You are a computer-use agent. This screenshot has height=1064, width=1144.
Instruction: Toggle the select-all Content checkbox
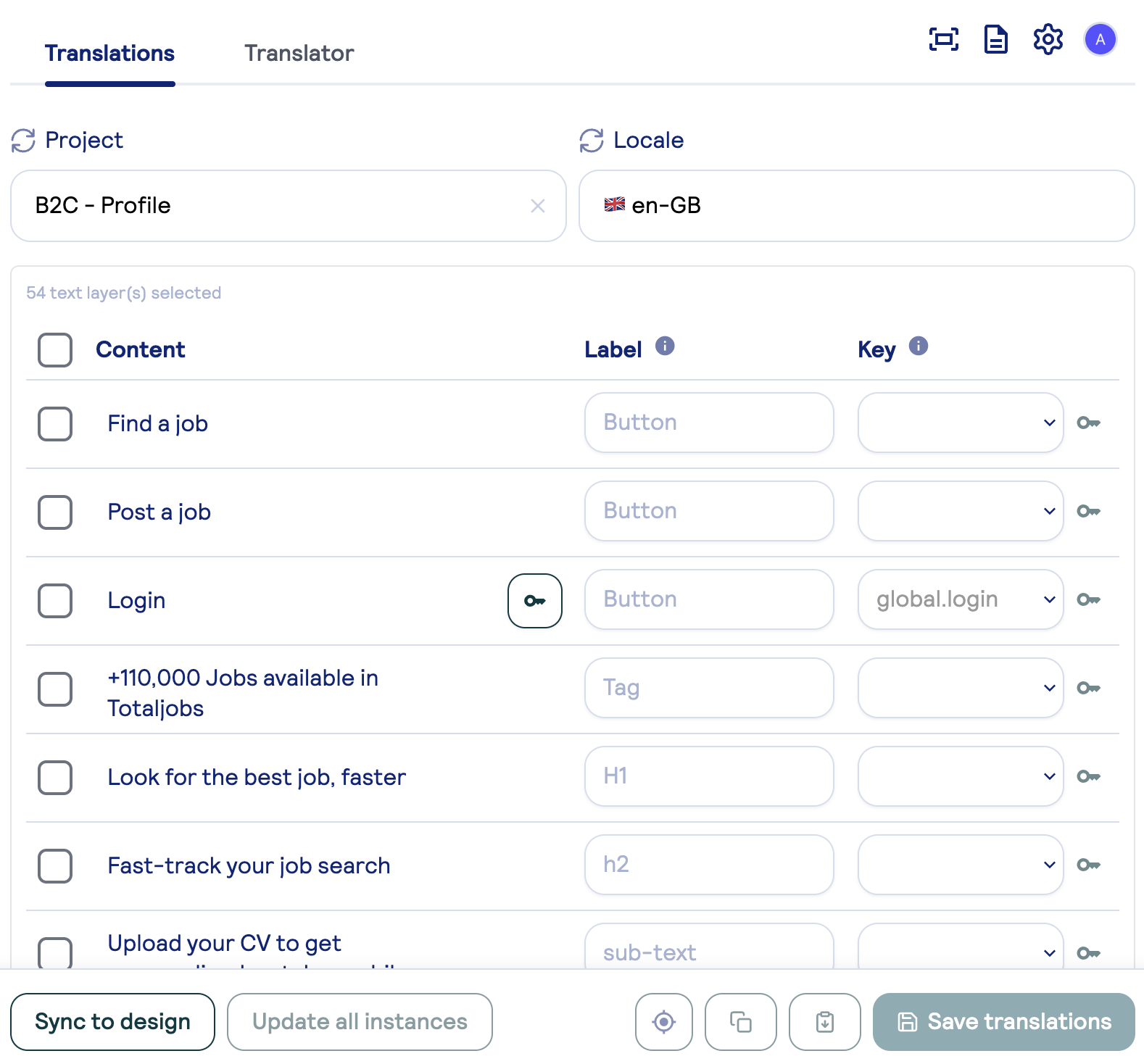(x=55, y=350)
